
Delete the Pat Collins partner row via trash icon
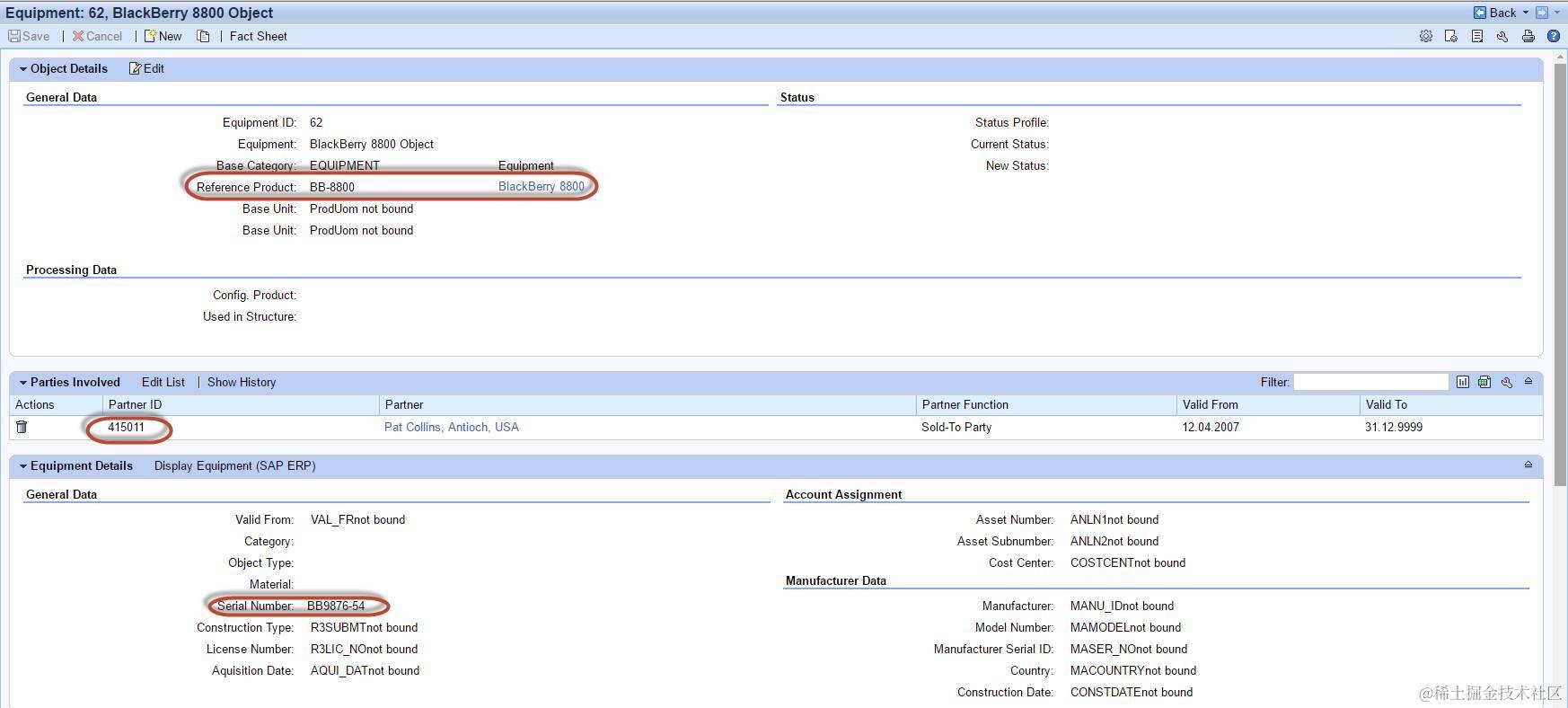[22, 428]
